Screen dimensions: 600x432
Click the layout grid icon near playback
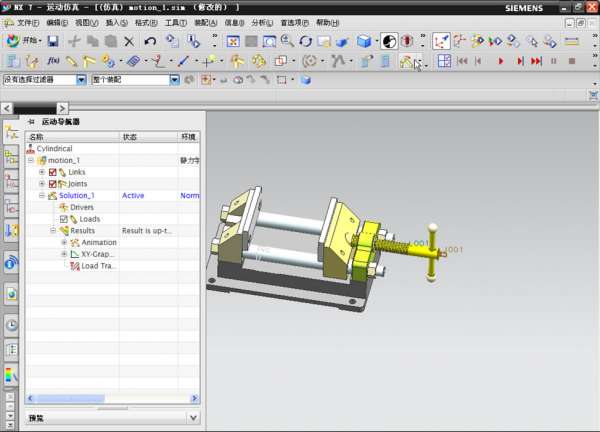444,61
